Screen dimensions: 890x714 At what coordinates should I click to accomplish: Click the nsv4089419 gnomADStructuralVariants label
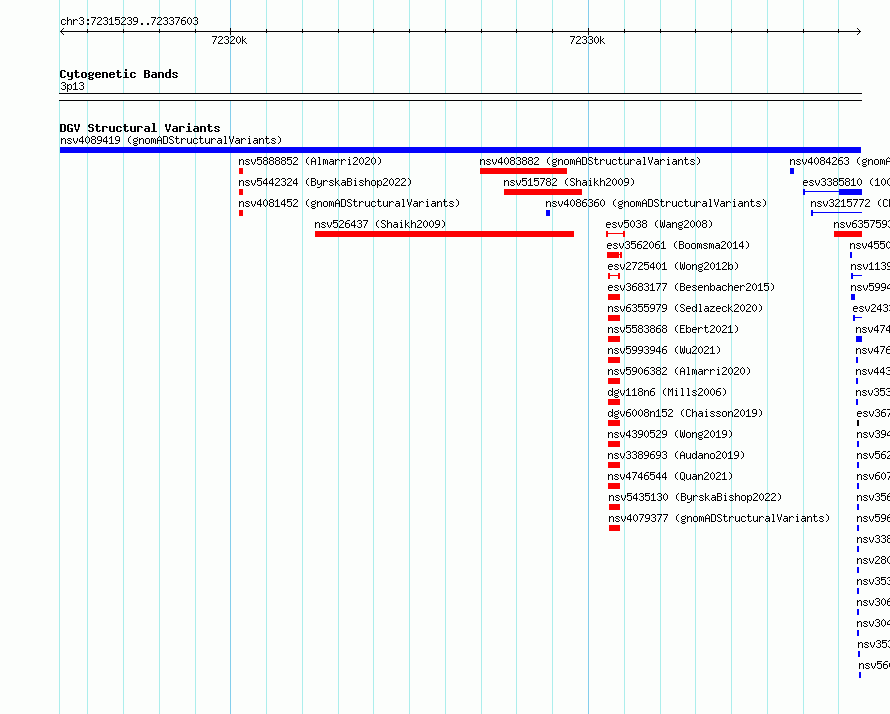(x=171, y=140)
